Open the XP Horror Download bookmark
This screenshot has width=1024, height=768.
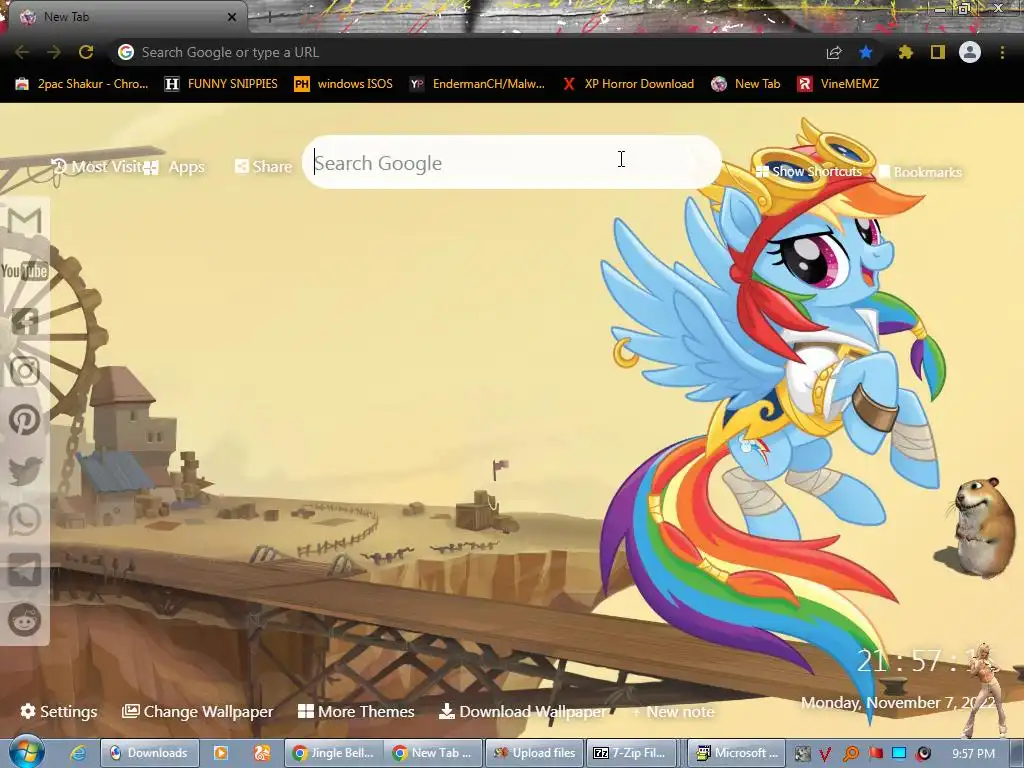pyautogui.click(x=628, y=84)
